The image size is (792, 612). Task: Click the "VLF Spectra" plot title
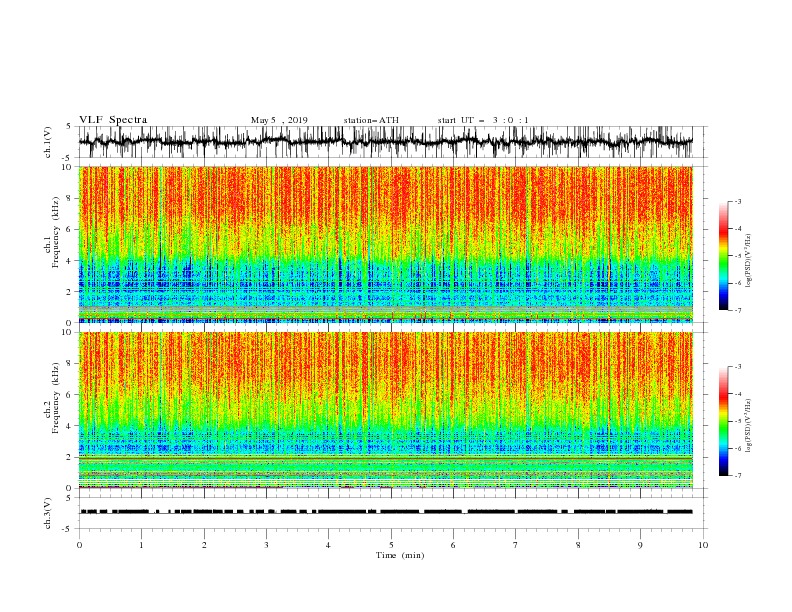(x=113, y=120)
